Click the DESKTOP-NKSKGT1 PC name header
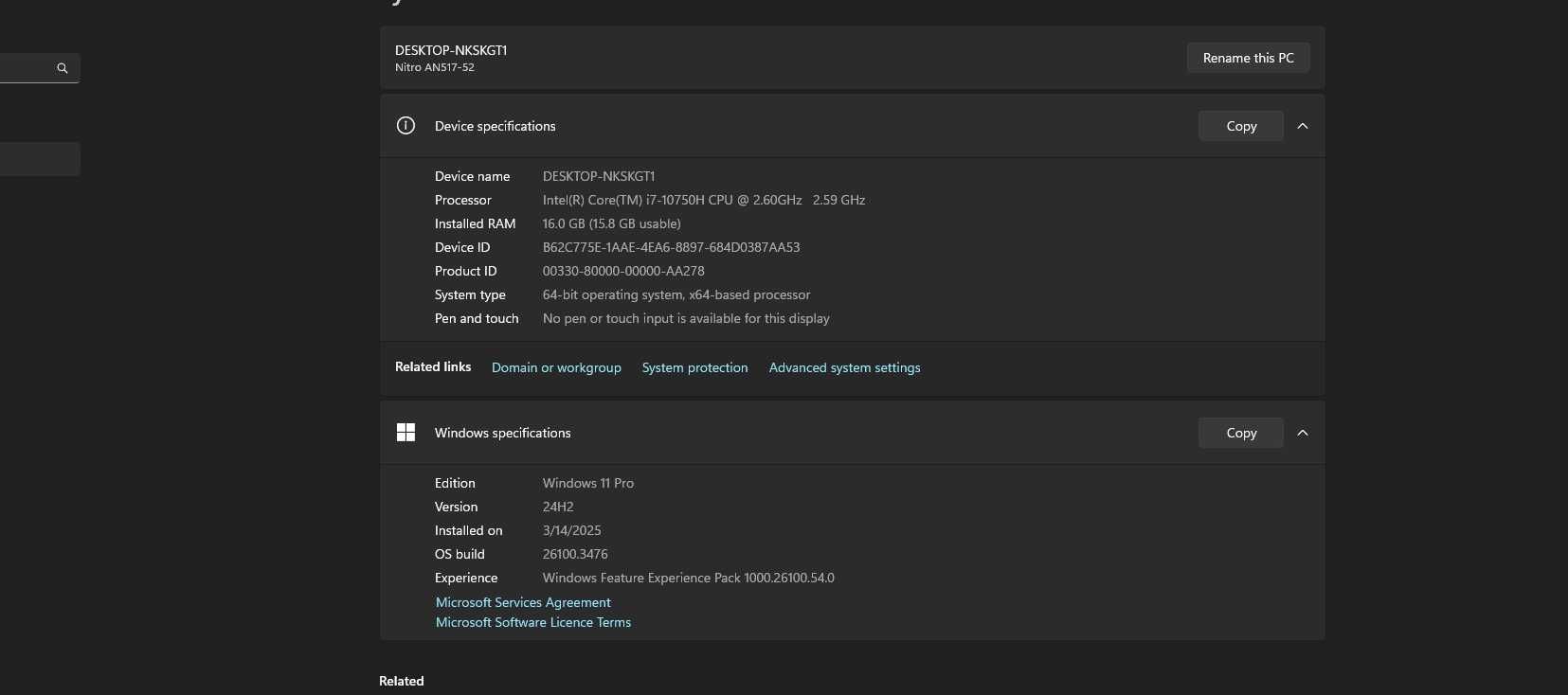The height and width of the screenshot is (695, 1568). (x=451, y=50)
